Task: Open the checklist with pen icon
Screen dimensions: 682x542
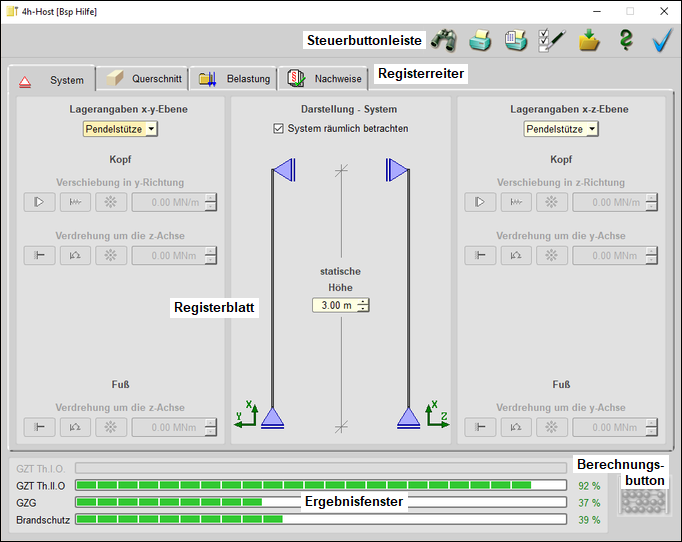Action: tap(552, 41)
